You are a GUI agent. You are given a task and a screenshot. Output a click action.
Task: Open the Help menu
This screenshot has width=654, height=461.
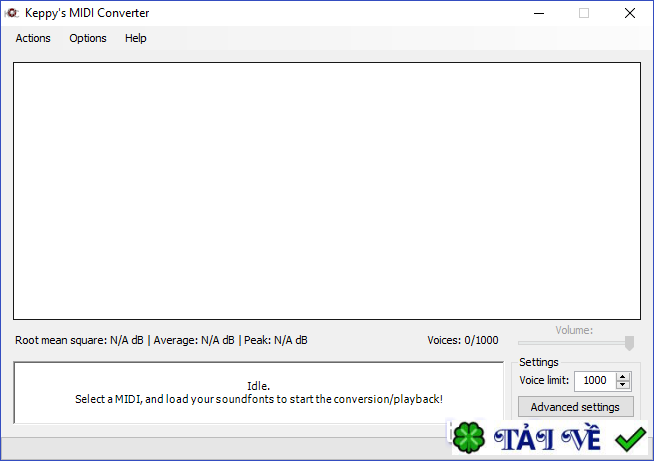(136, 38)
